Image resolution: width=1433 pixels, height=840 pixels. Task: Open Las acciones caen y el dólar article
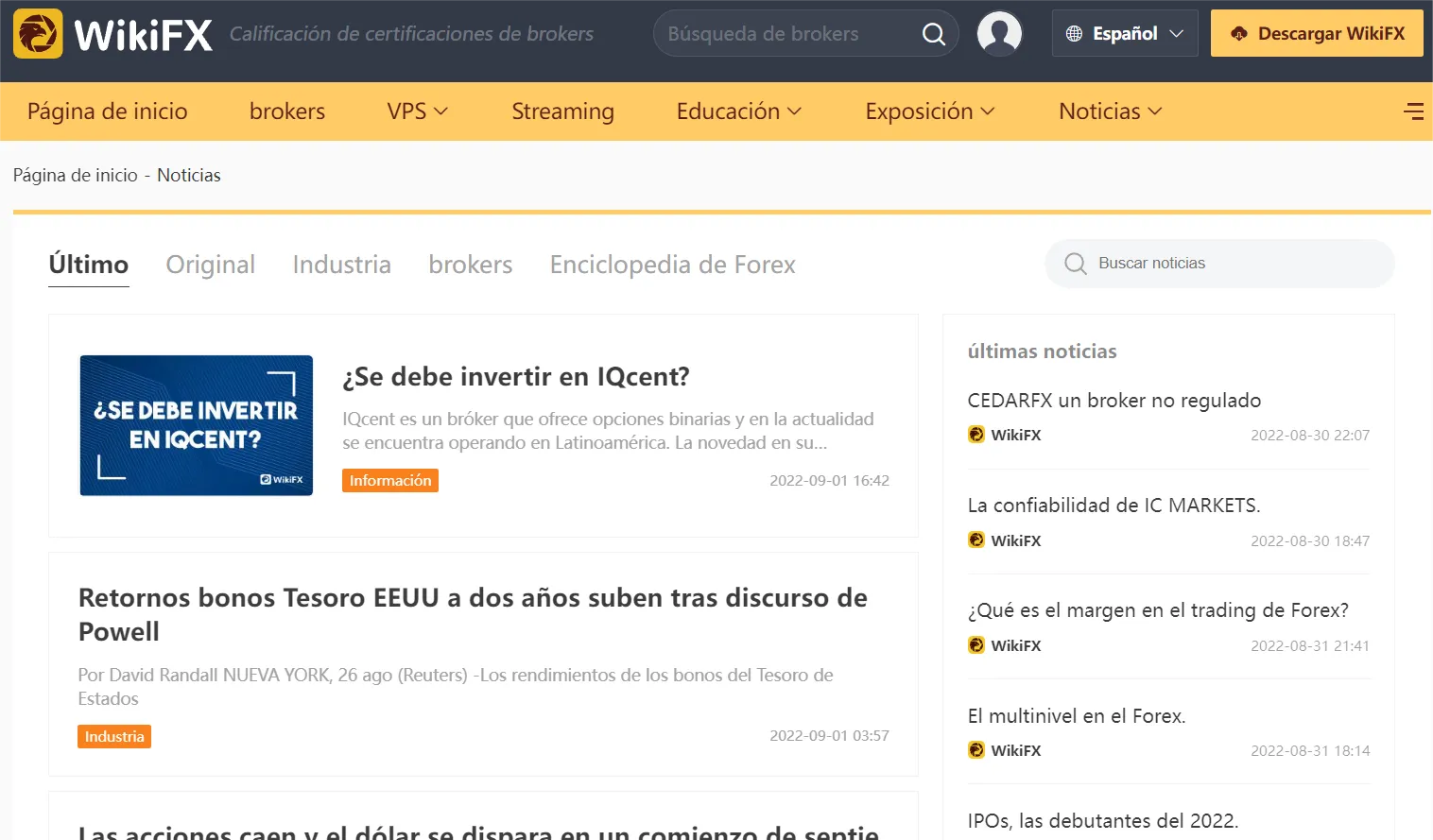(x=478, y=831)
